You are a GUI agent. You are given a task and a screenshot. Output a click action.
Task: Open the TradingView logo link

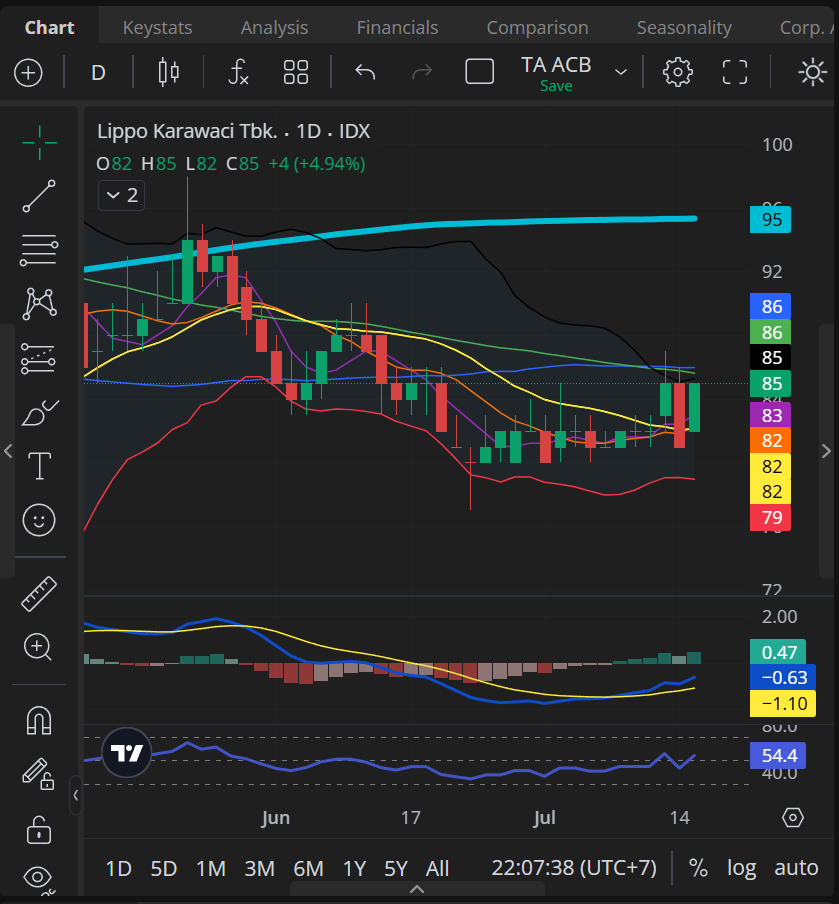point(127,752)
